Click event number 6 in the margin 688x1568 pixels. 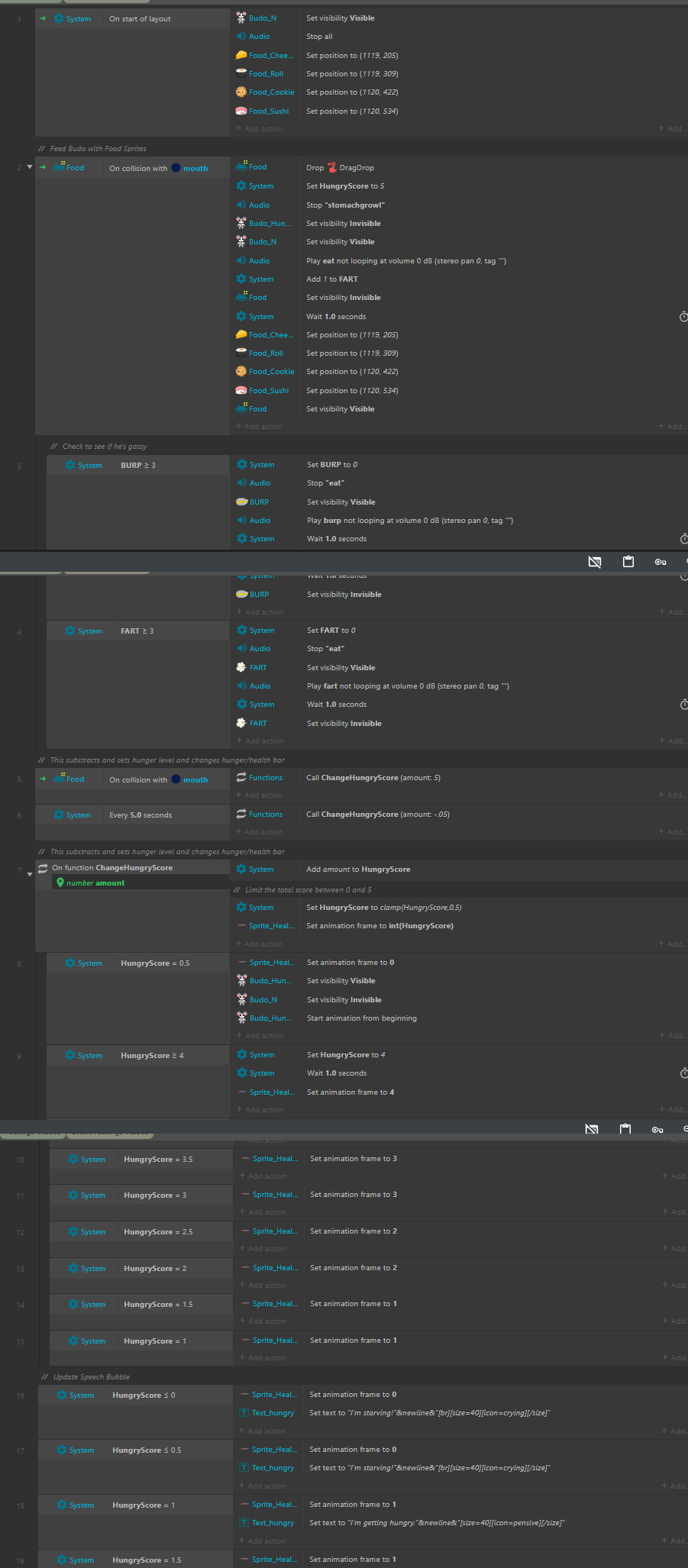tap(19, 815)
